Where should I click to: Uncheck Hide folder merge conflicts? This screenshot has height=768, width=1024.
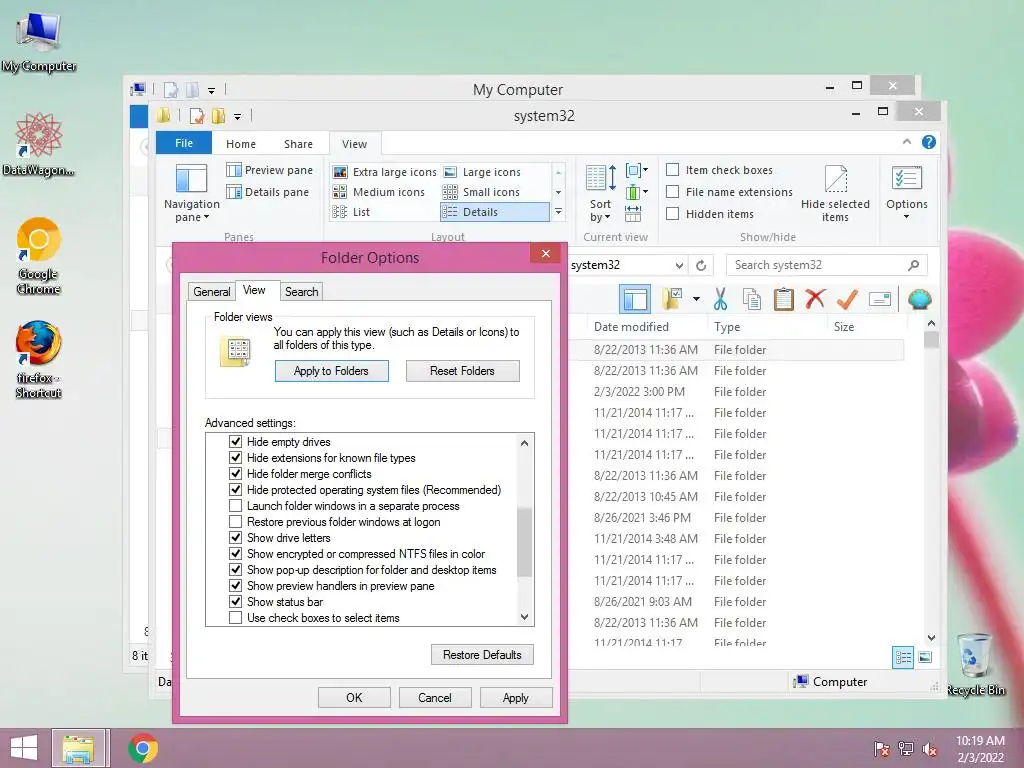coord(236,473)
